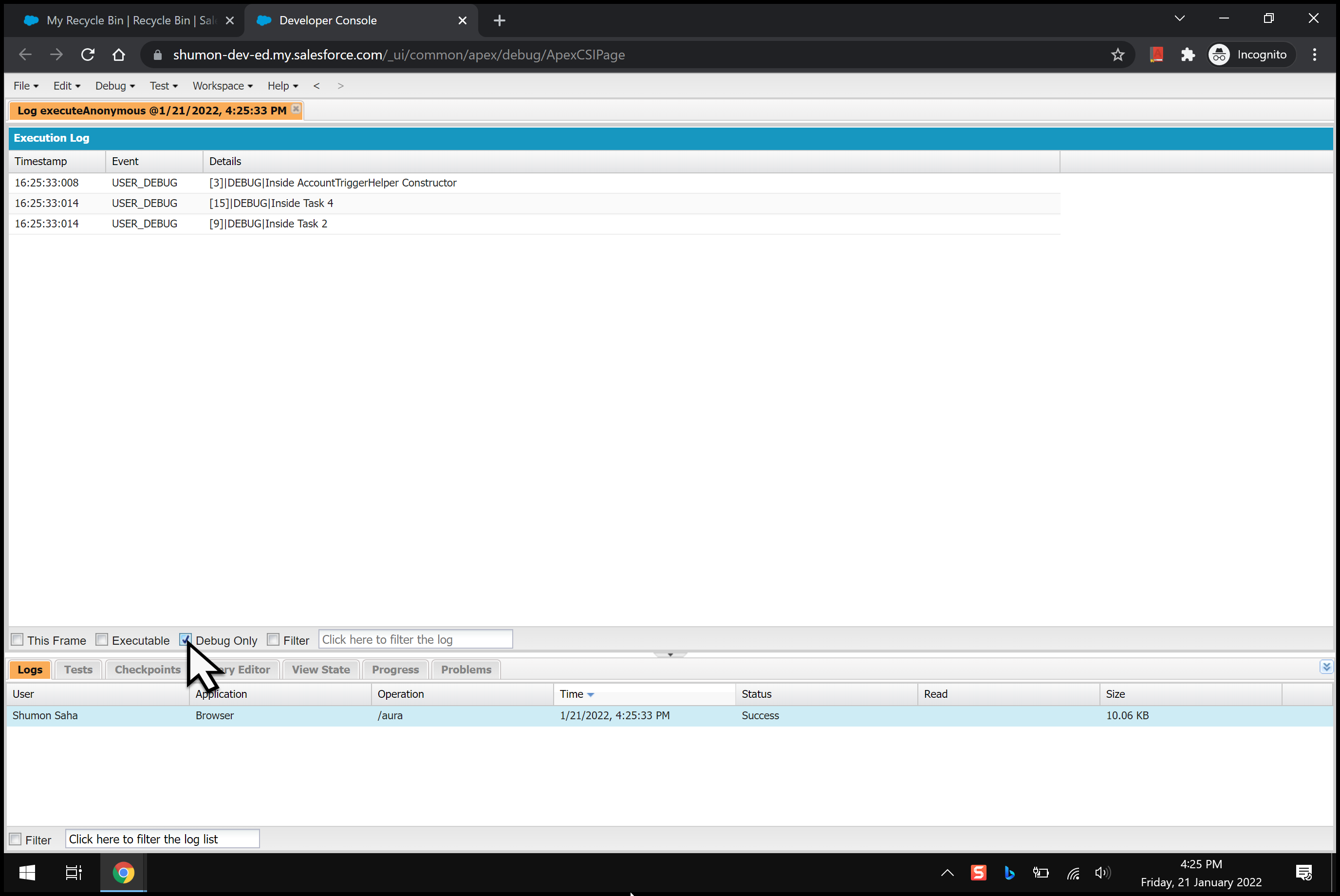Enable the Executable checkbox
The image size is (1340, 896).
(x=102, y=639)
